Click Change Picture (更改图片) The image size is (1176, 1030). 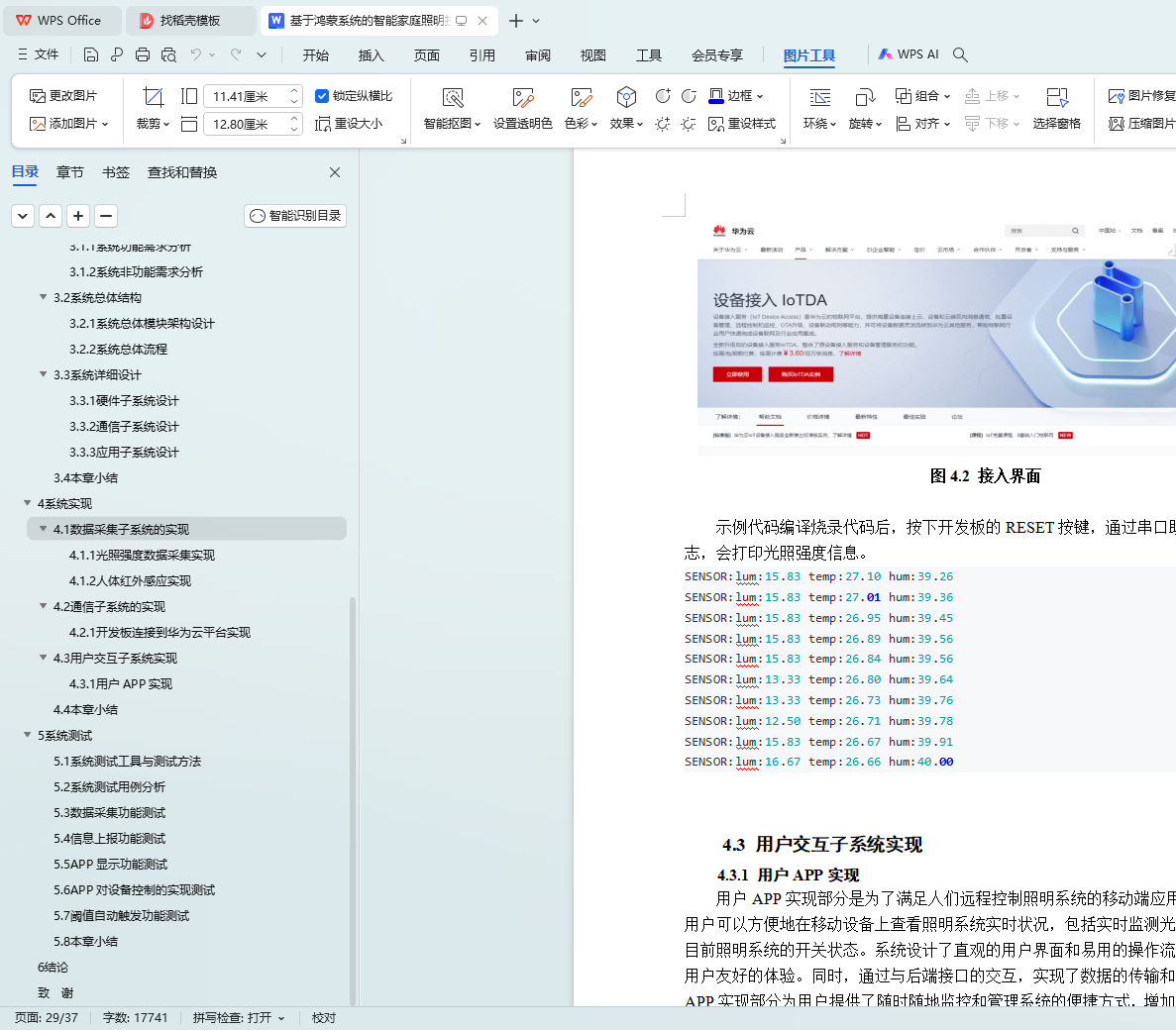coord(63,96)
